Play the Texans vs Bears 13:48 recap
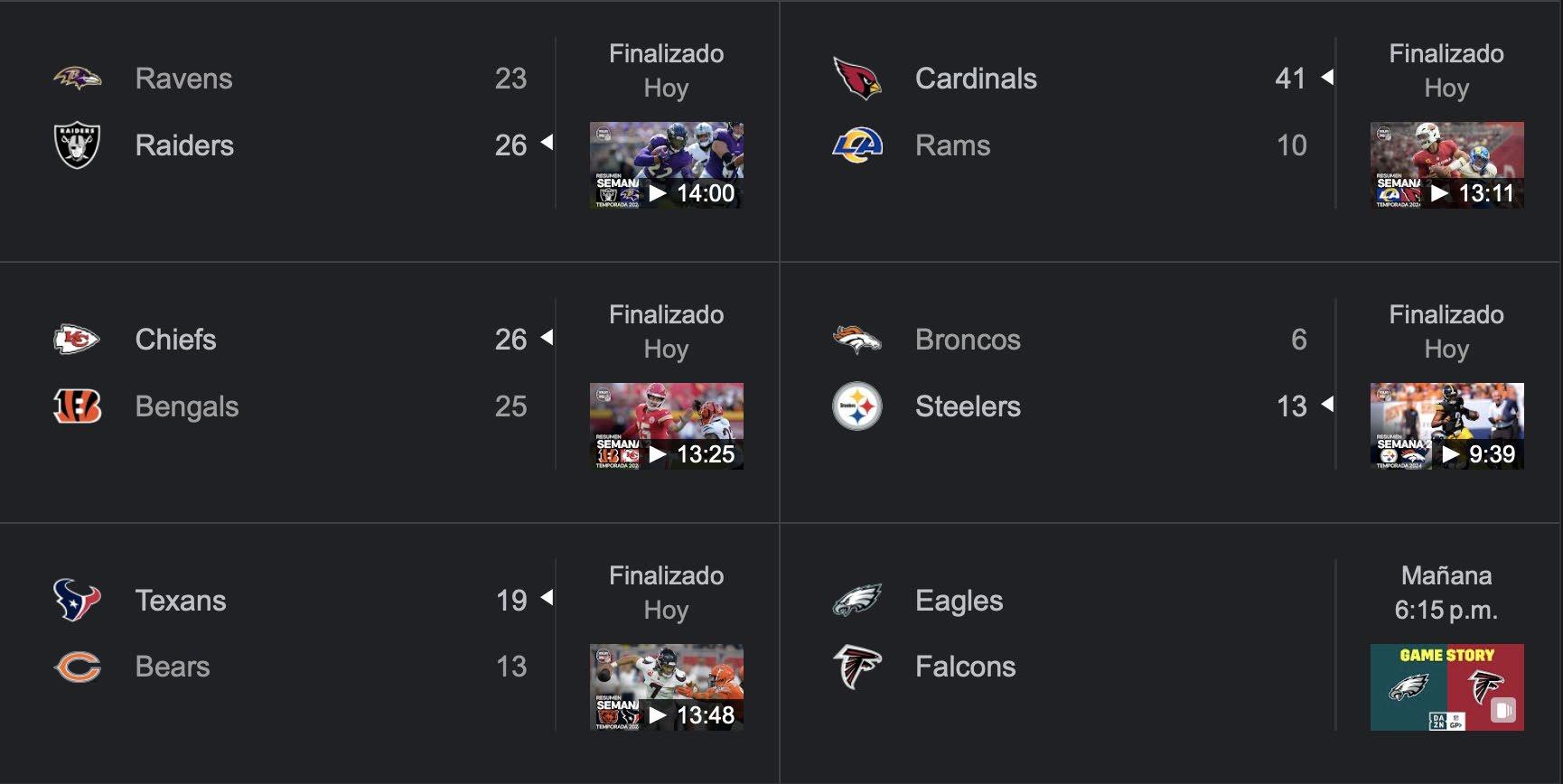The height and width of the screenshot is (784, 1563). coord(667,687)
